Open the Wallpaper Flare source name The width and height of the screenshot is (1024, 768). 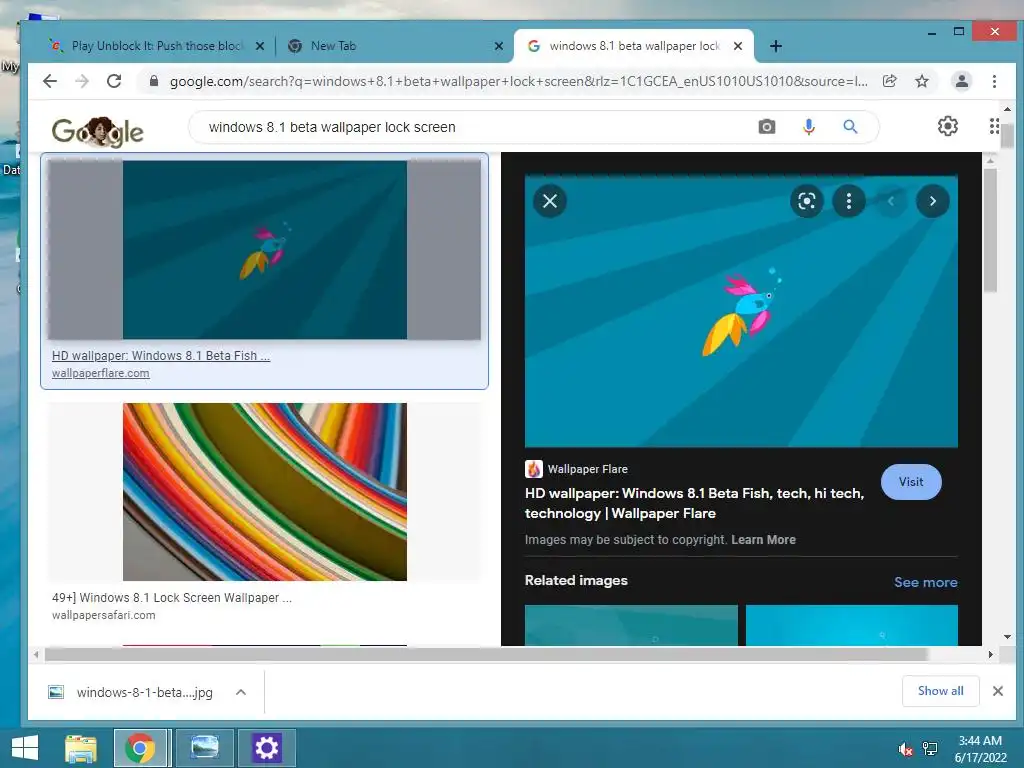[x=587, y=469]
